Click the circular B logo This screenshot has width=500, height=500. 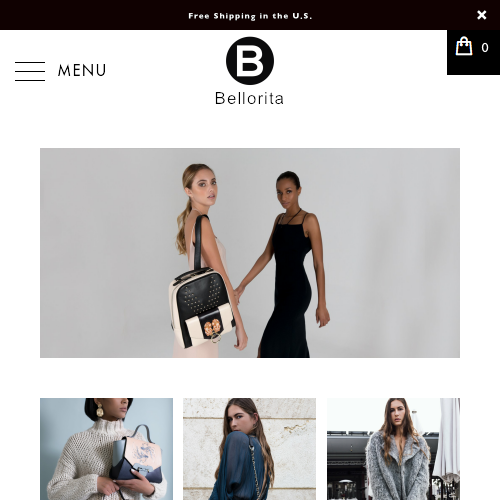(250, 61)
